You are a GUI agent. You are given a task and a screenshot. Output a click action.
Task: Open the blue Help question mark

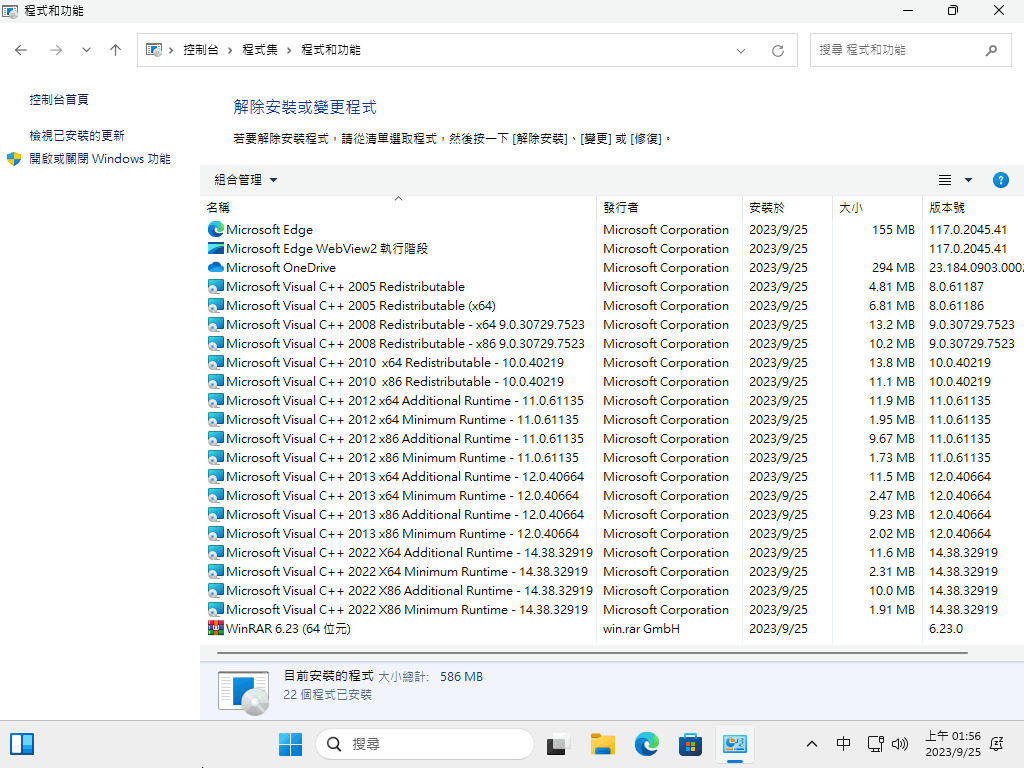coord(1000,180)
